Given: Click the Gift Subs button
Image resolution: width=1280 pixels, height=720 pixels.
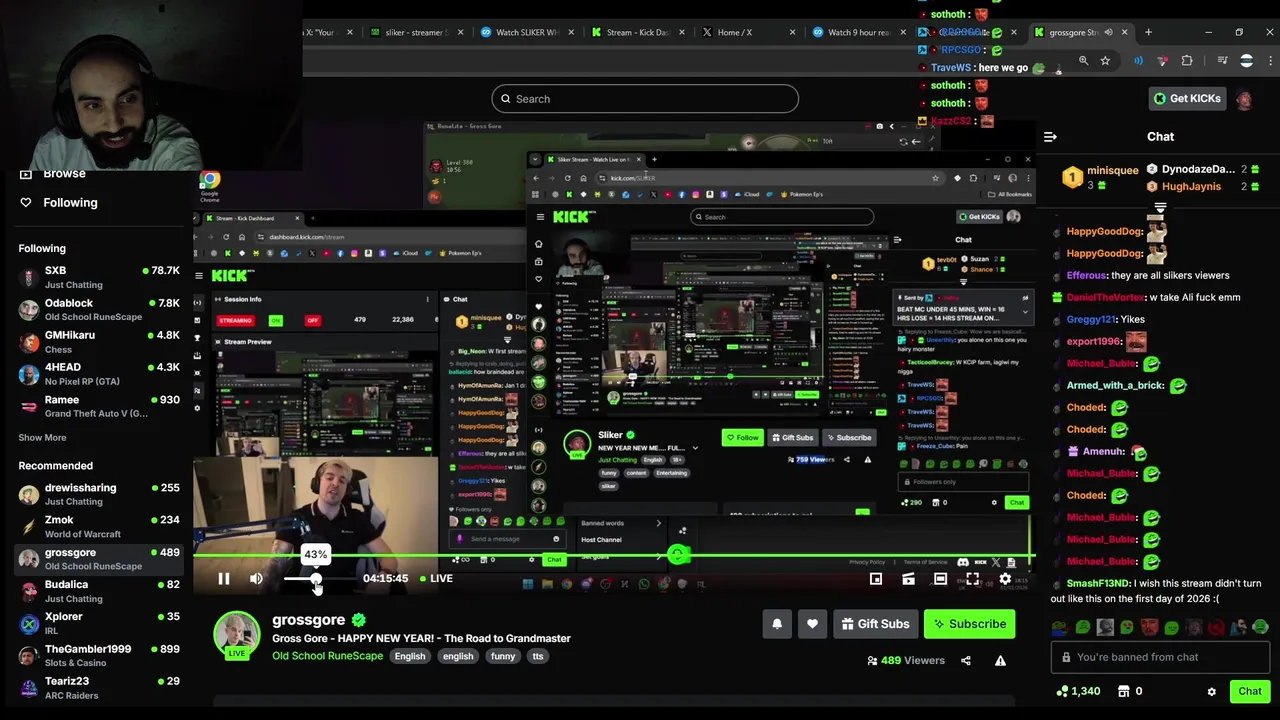Looking at the screenshot, I should pyautogui.click(x=876, y=624).
